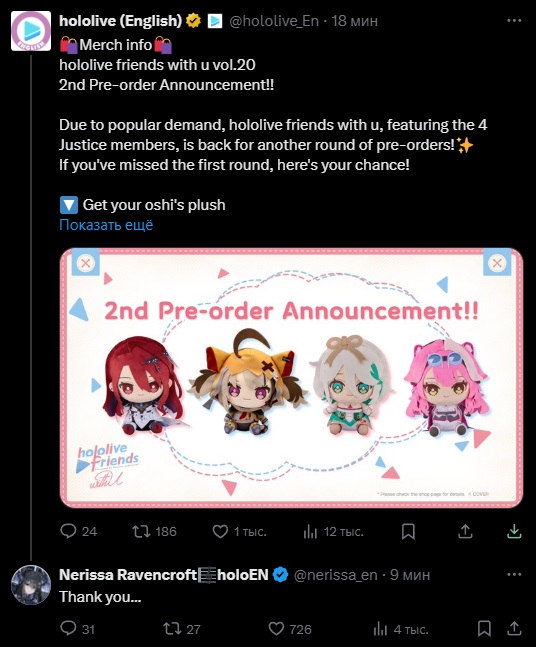Open the 2nd Pre-order Announcement image
Viewport: 536px width, 647px height.
(291, 378)
